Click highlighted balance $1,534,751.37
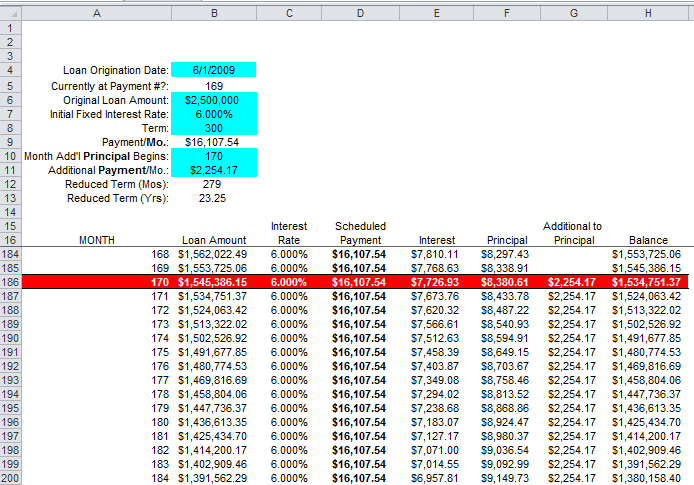 646,282
